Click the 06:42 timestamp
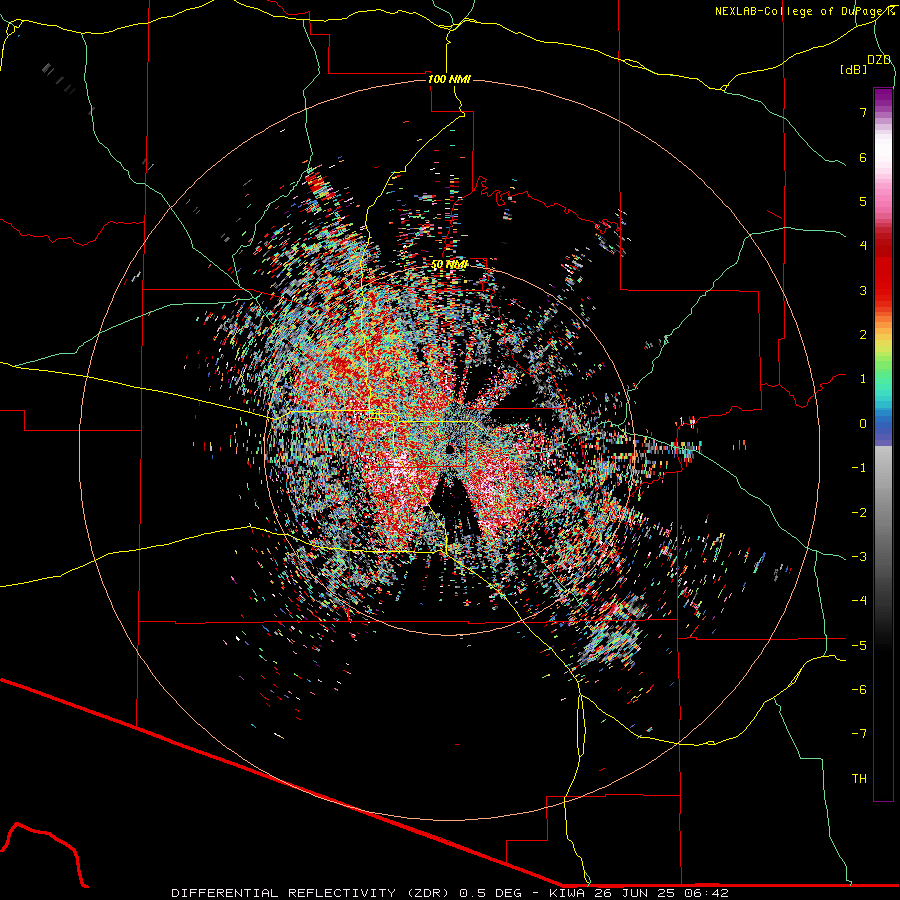Screen dimensions: 900x900 (x=709, y=893)
